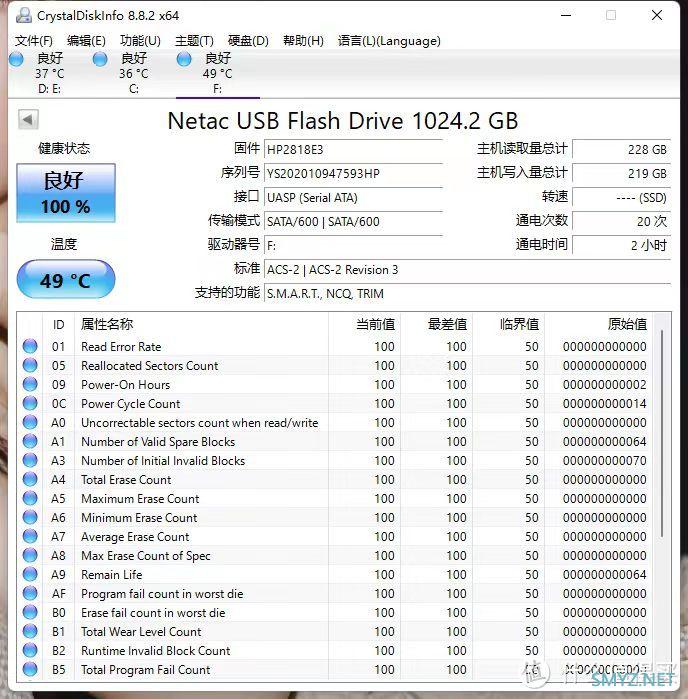Open the 文件(F) menu
Image resolution: width=688 pixels, height=699 pixels.
34,41
